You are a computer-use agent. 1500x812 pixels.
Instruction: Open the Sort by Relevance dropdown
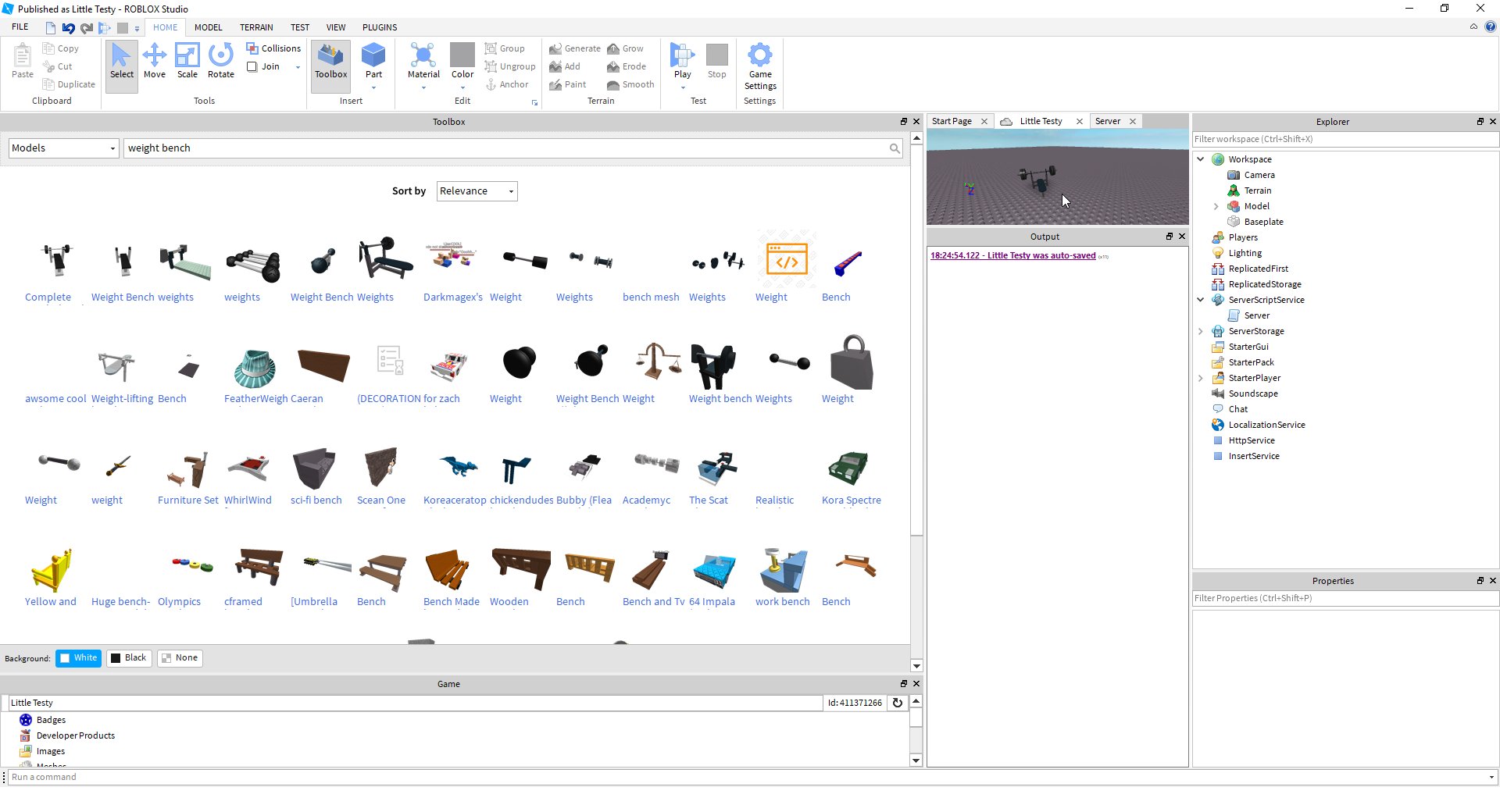477,191
